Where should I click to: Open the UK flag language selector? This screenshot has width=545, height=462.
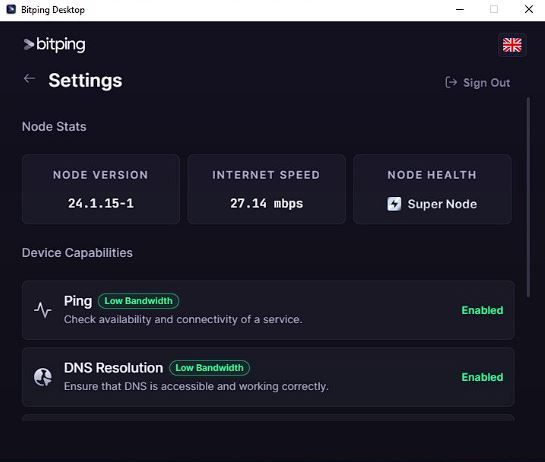pyautogui.click(x=512, y=45)
